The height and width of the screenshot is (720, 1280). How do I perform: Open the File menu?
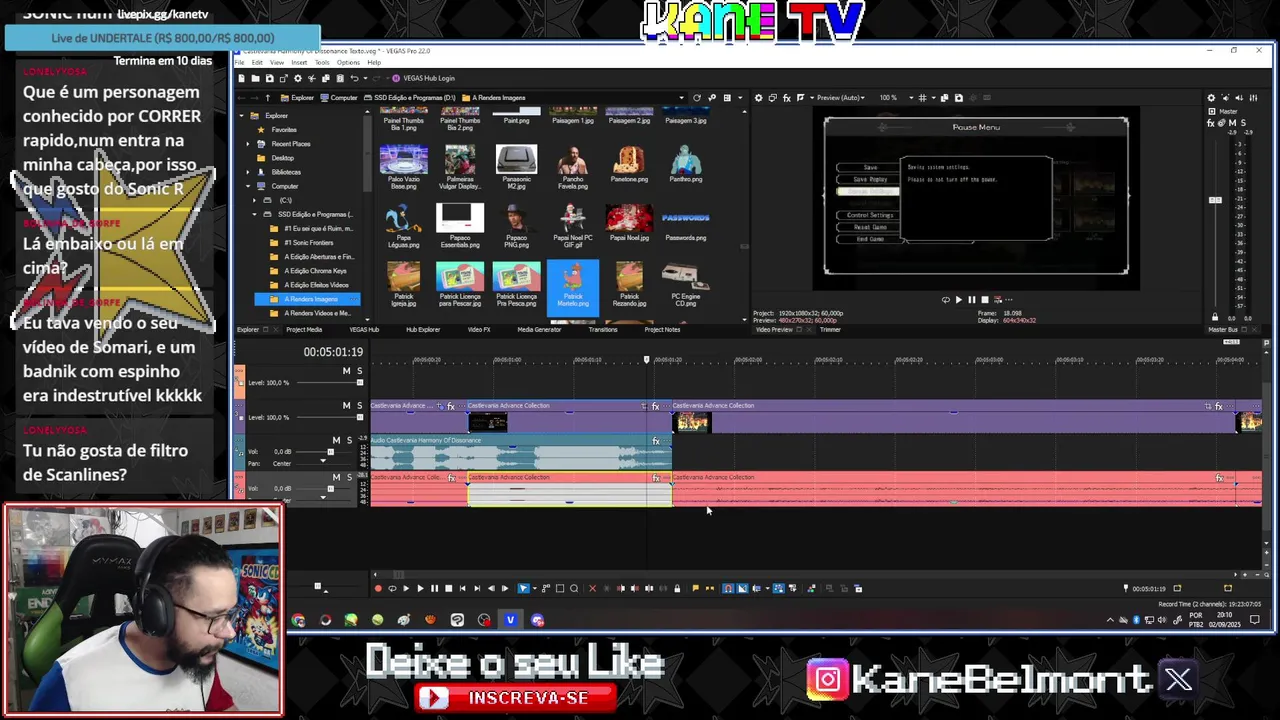point(239,63)
